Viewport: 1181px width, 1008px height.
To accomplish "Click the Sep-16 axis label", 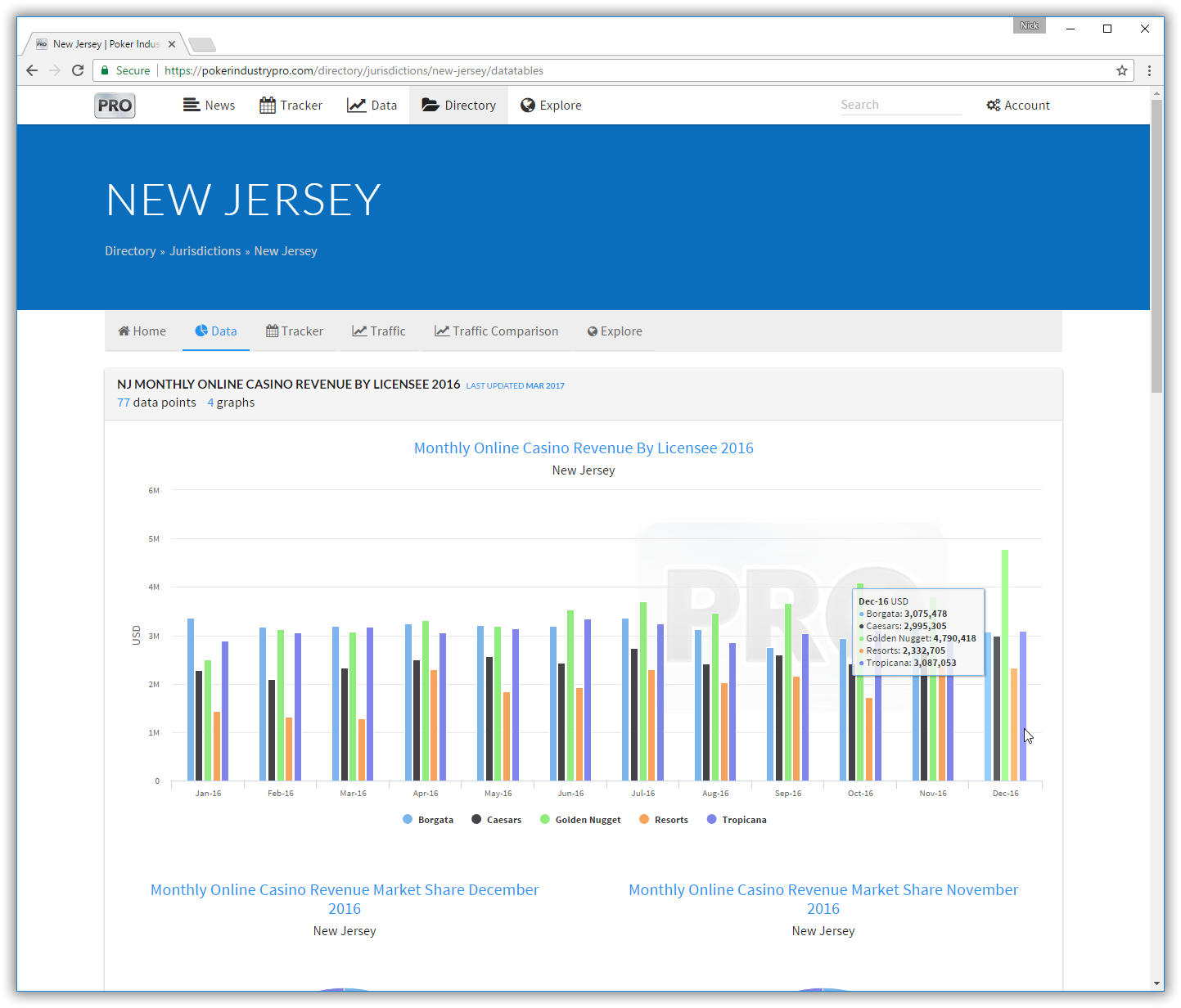I will click(788, 794).
